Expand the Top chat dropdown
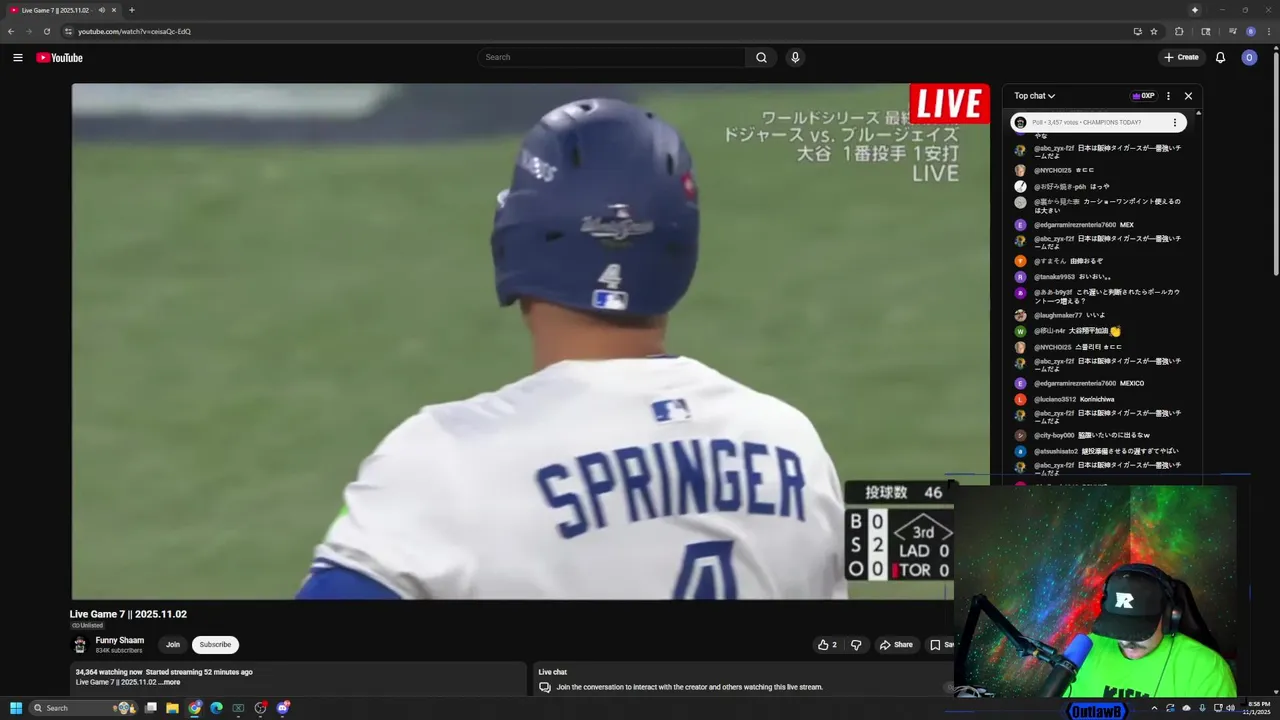 click(x=1034, y=96)
